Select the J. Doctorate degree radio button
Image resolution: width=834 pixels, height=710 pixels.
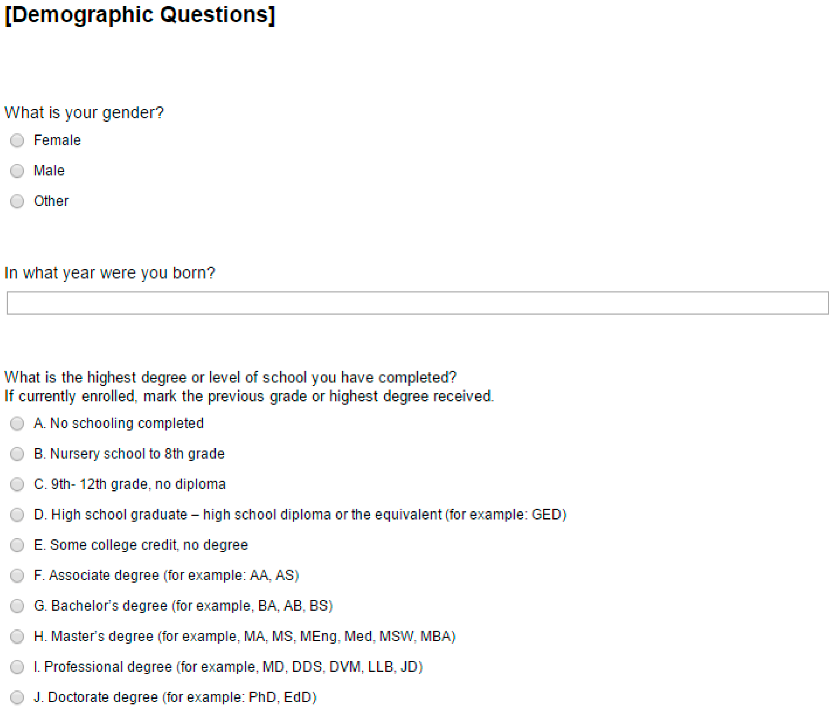pyautogui.click(x=17, y=698)
